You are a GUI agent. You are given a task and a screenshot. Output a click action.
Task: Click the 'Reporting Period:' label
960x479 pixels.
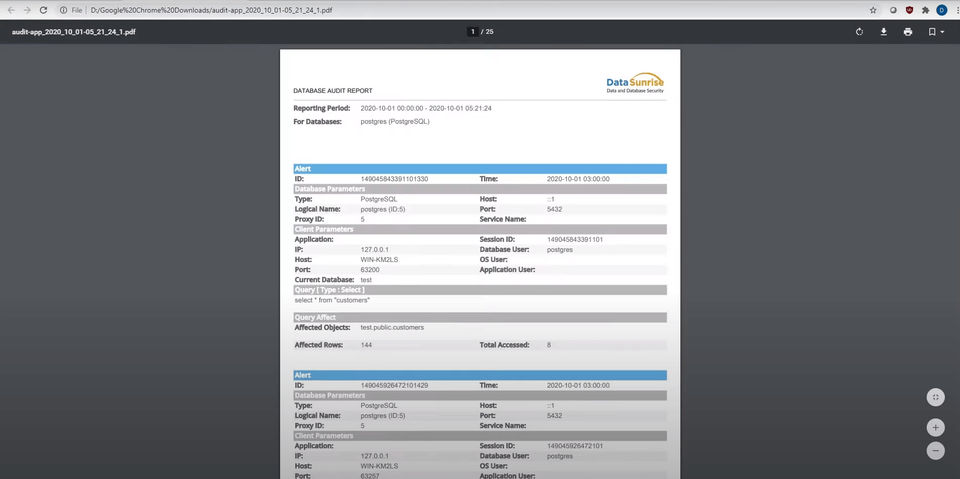click(x=321, y=108)
